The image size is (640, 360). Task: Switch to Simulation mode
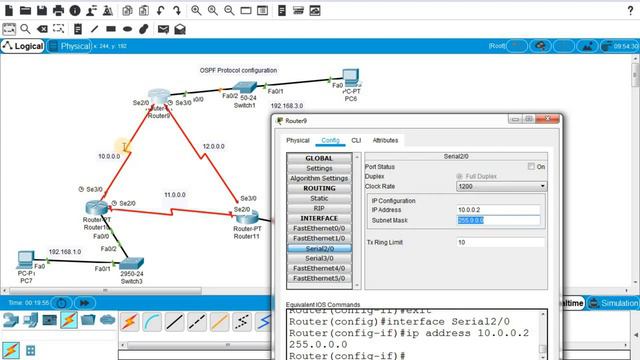pos(613,303)
